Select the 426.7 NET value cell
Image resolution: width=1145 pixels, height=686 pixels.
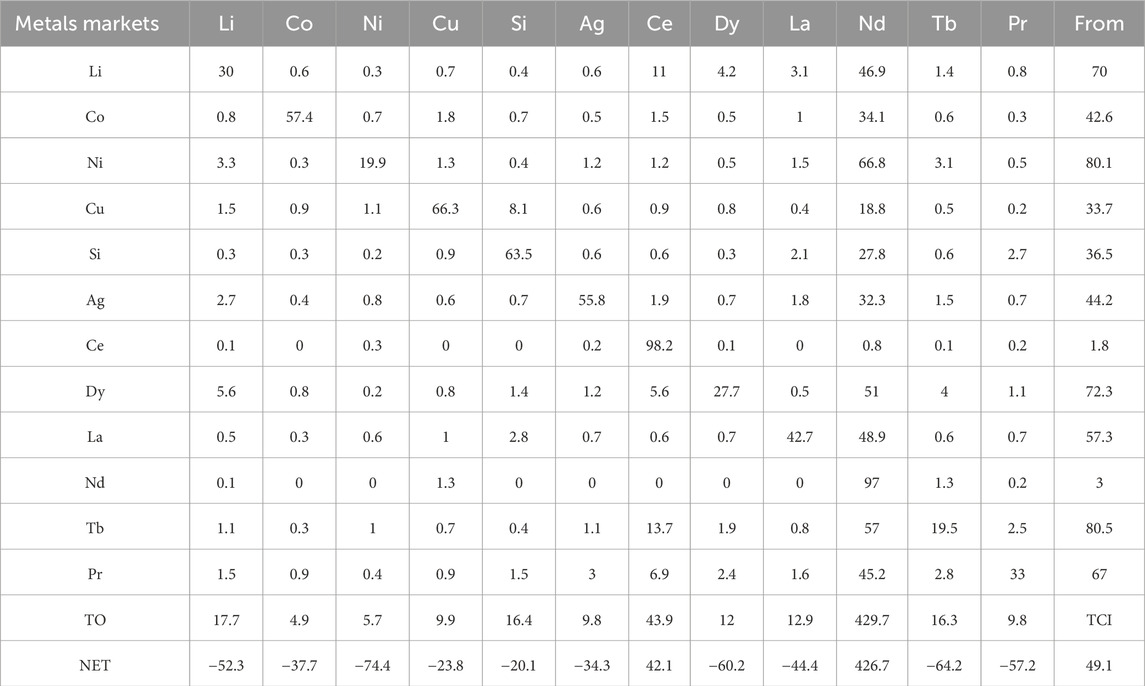coord(871,666)
